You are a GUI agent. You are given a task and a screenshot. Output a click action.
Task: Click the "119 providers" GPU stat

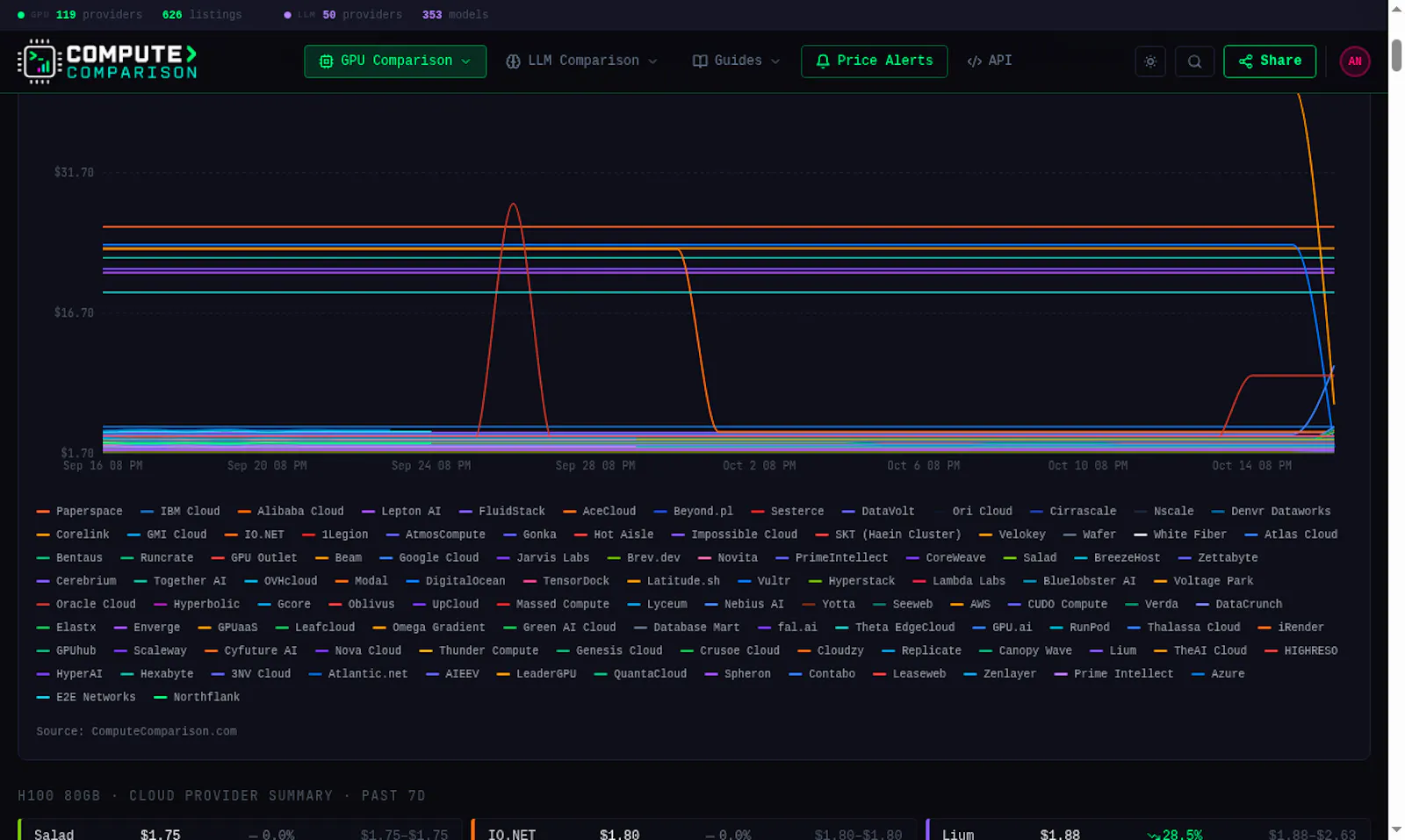pyautogui.click(x=98, y=15)
